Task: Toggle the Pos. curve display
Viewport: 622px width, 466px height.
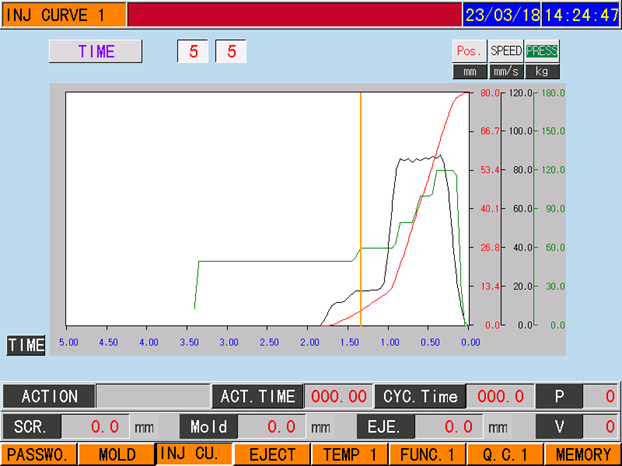Action: tap(468, 51)
